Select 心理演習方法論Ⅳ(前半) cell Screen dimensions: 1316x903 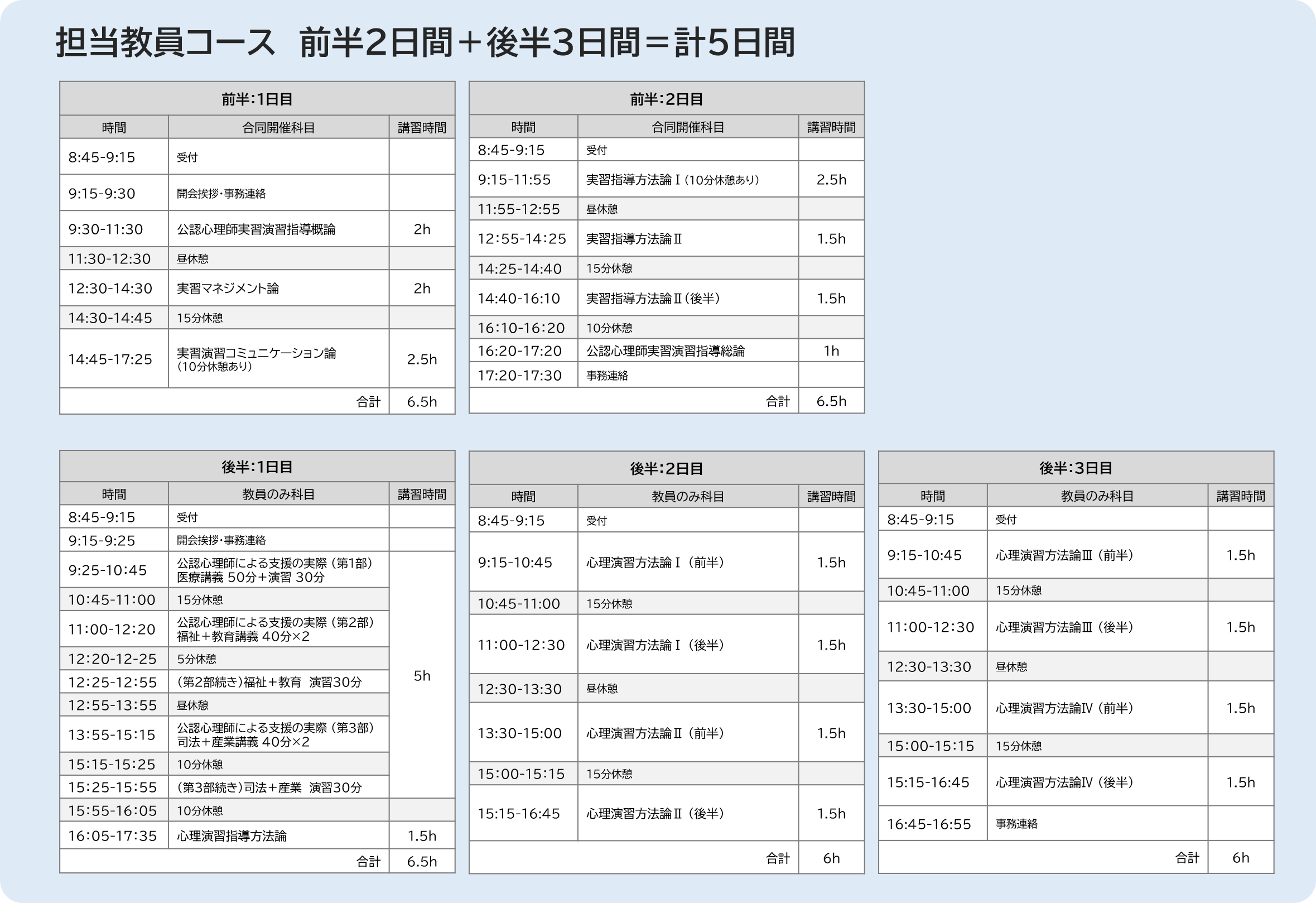[x=1097, y=708]
